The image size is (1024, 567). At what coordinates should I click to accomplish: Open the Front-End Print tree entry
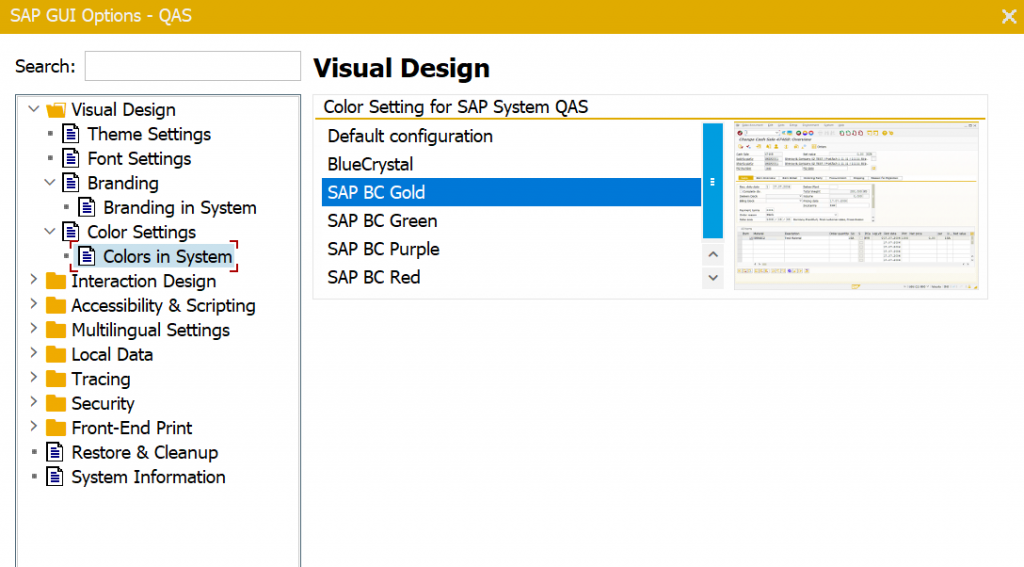[x=132, y=428]
